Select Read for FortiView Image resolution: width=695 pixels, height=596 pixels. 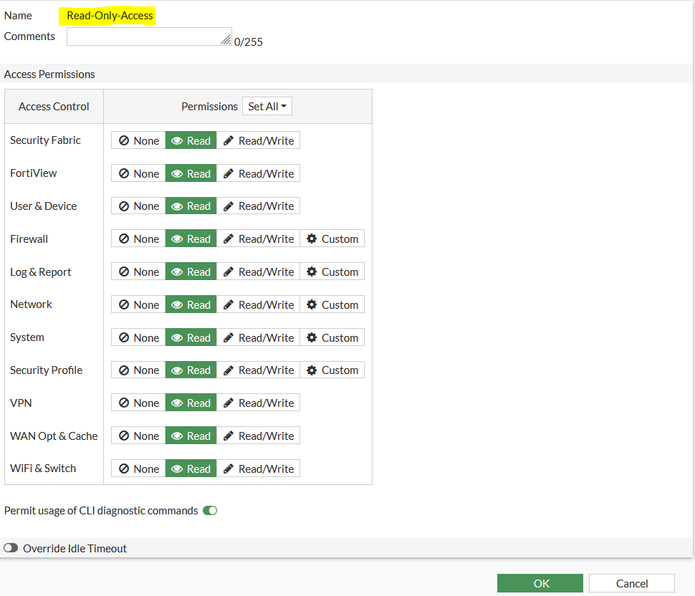click(x=191, y=173)
